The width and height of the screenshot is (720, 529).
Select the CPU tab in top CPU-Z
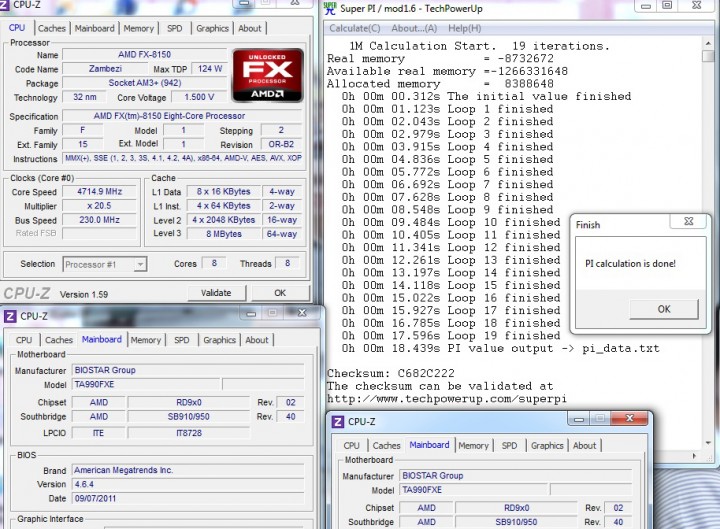pos(17,28)
